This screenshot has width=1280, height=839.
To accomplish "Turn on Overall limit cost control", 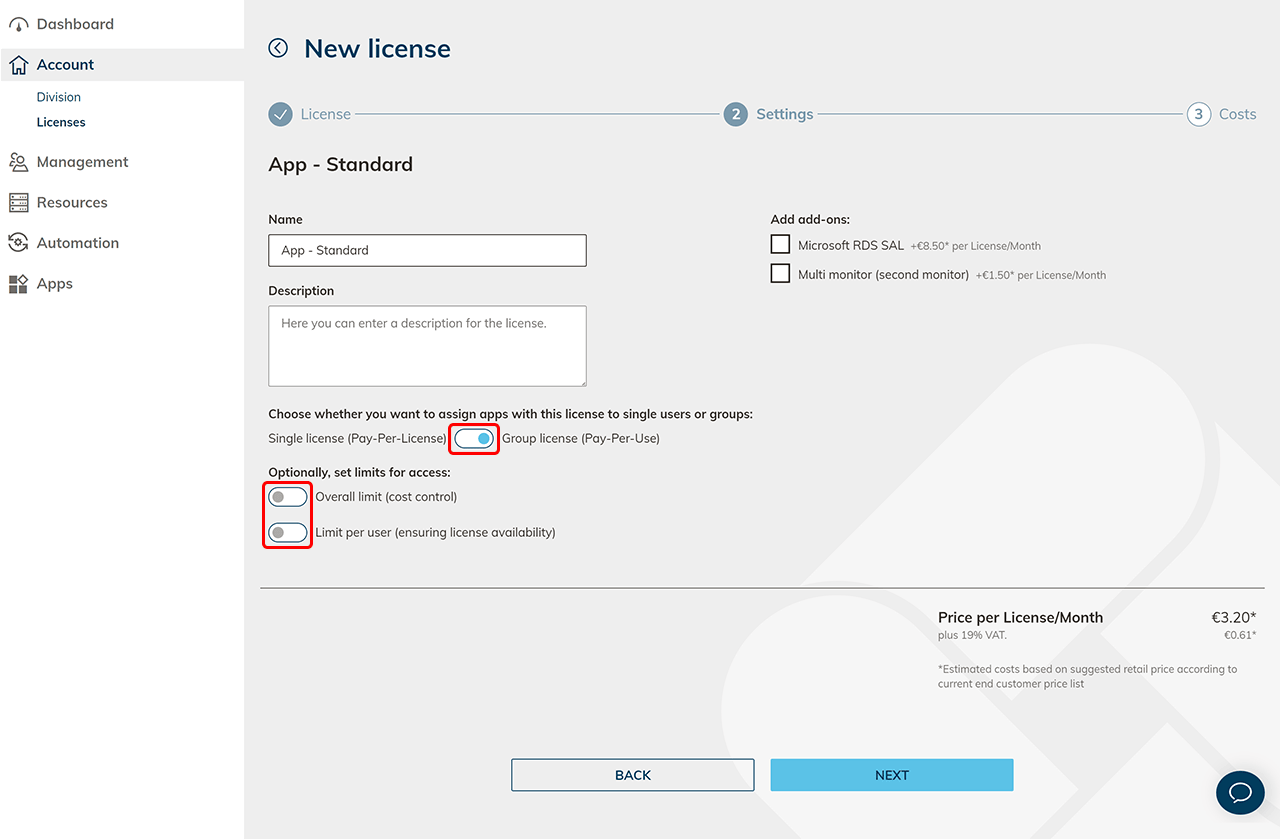I will pyautogui.click(x=288, y=497).
